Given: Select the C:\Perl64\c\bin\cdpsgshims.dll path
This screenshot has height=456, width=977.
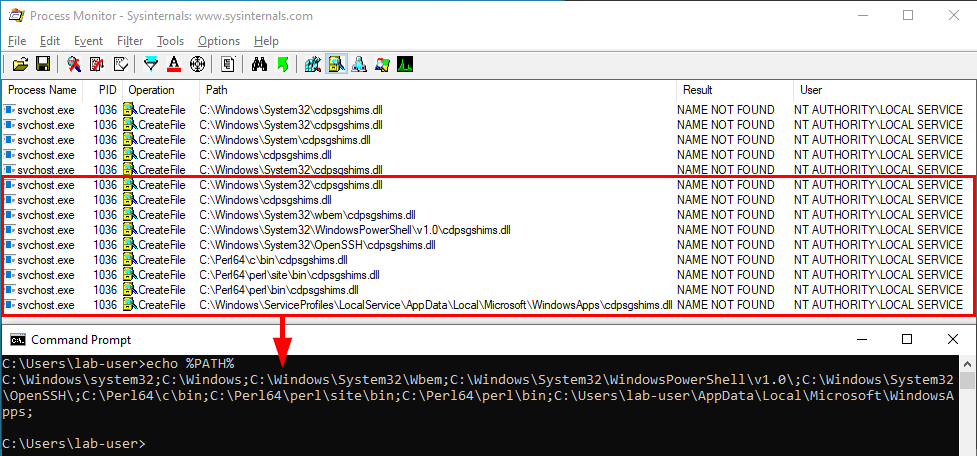Looking at the screenshot, I should pyautogui.click(x=274, y=260).
